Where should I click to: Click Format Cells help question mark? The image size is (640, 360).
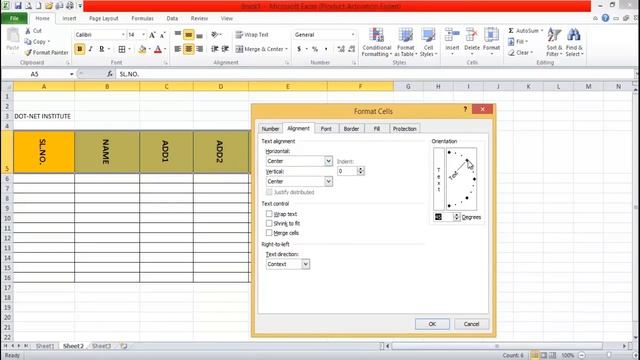(x=465, y=109)
